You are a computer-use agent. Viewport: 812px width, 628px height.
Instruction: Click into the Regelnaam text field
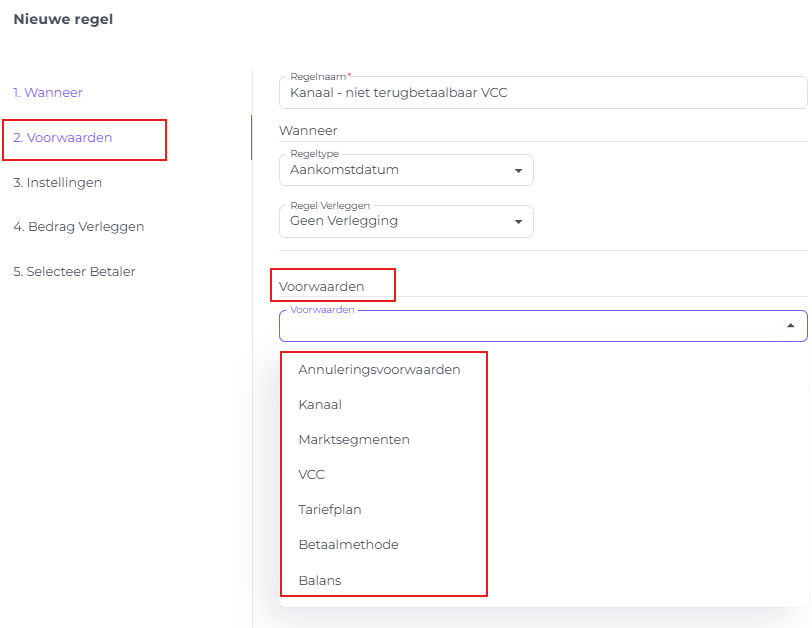(540, 94)
